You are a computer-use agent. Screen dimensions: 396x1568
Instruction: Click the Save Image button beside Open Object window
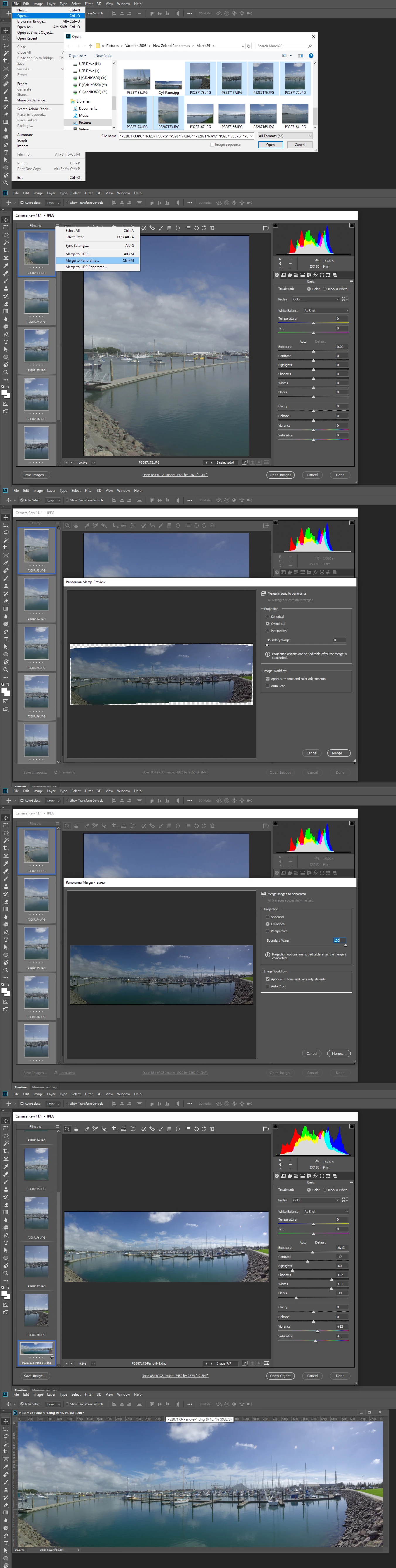click(35, 1376)
